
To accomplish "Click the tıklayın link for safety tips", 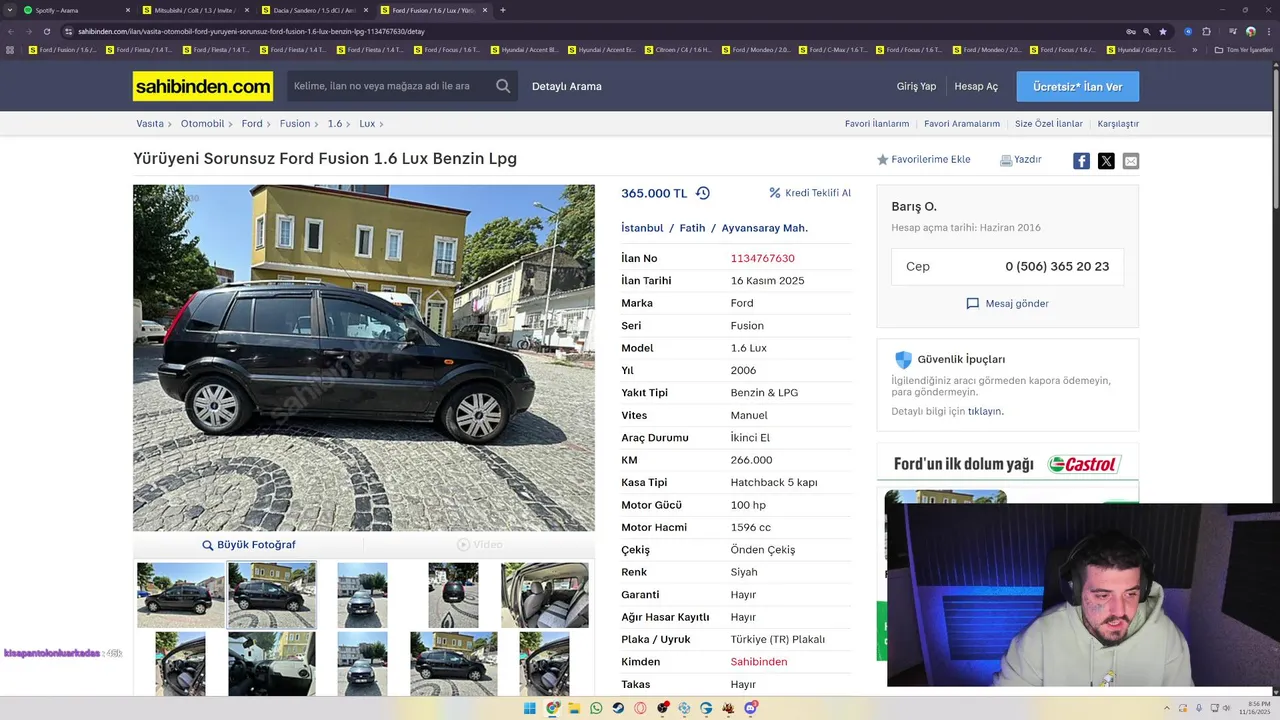I will pyautogui.click(x=985, y=411).
